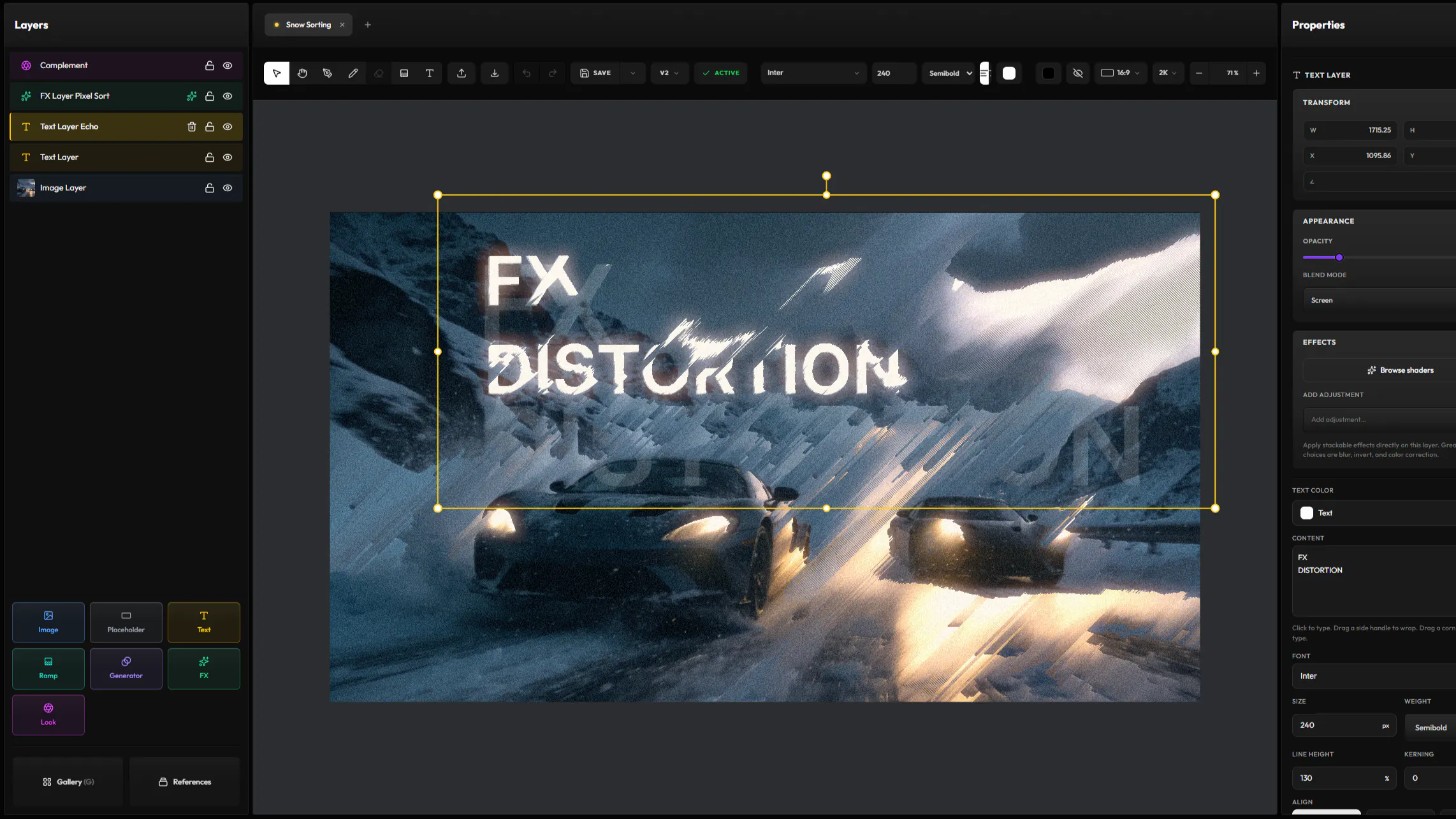Click the font size field in toolbar
Image resolution: width=1456 pixels, height=819 pixels.
coord(894,73)
